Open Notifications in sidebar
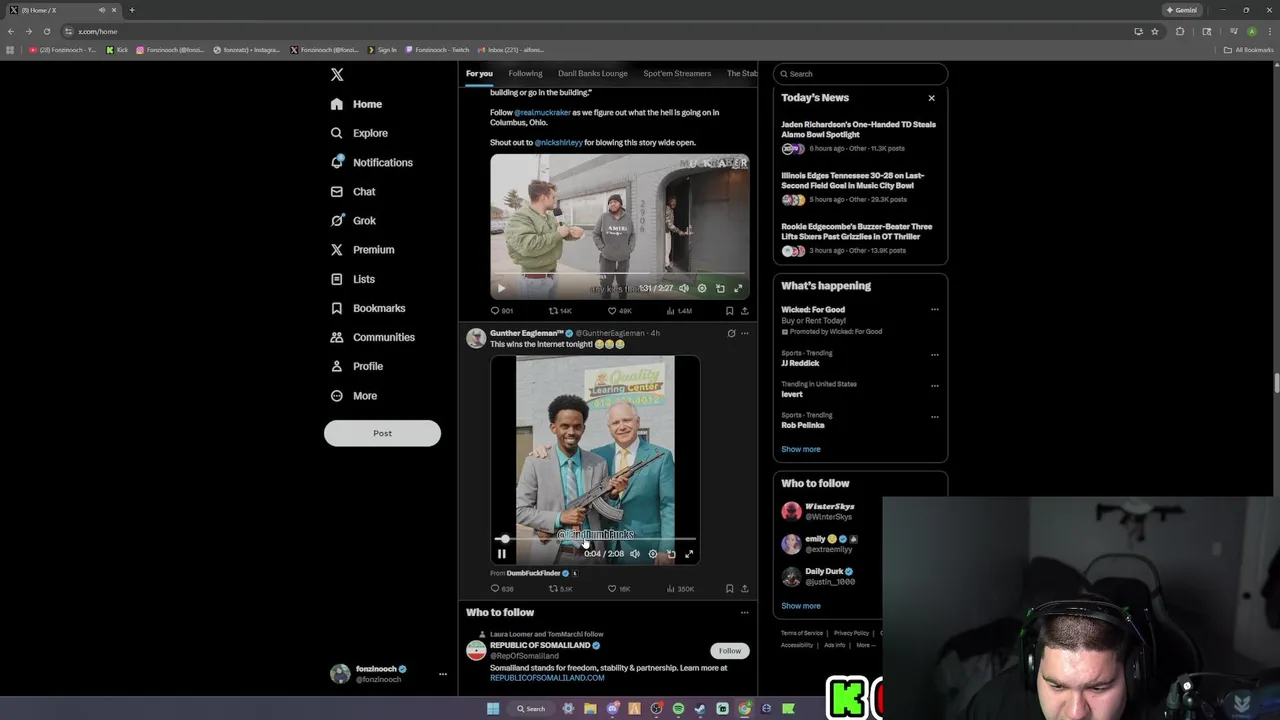 coord(371,162)
